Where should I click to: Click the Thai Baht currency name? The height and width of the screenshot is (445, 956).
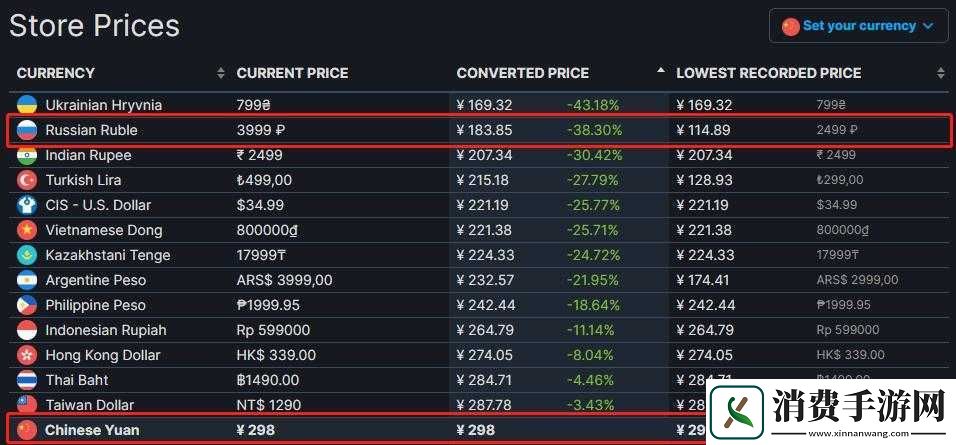(77, 380)
